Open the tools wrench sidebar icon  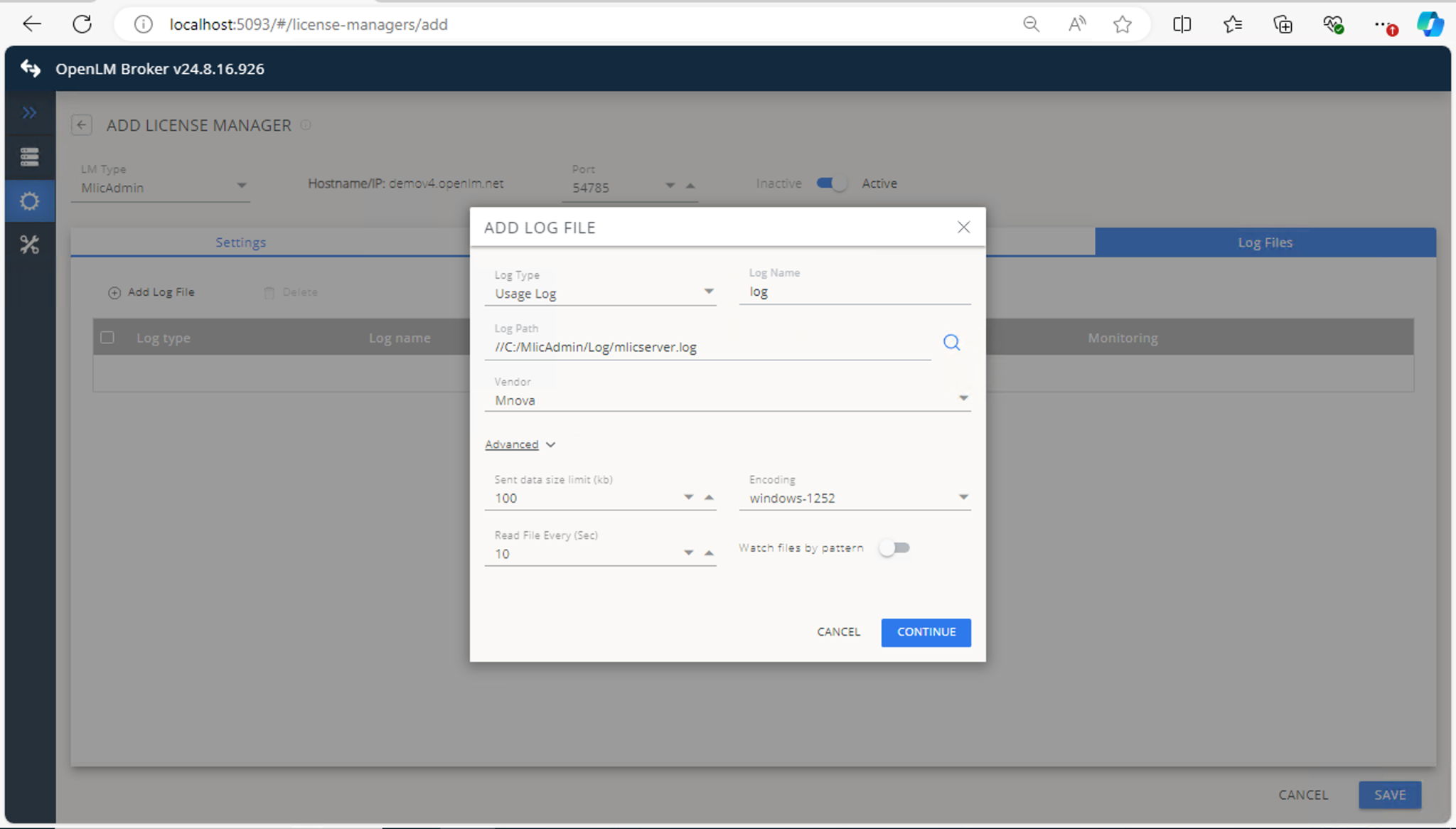29,245
